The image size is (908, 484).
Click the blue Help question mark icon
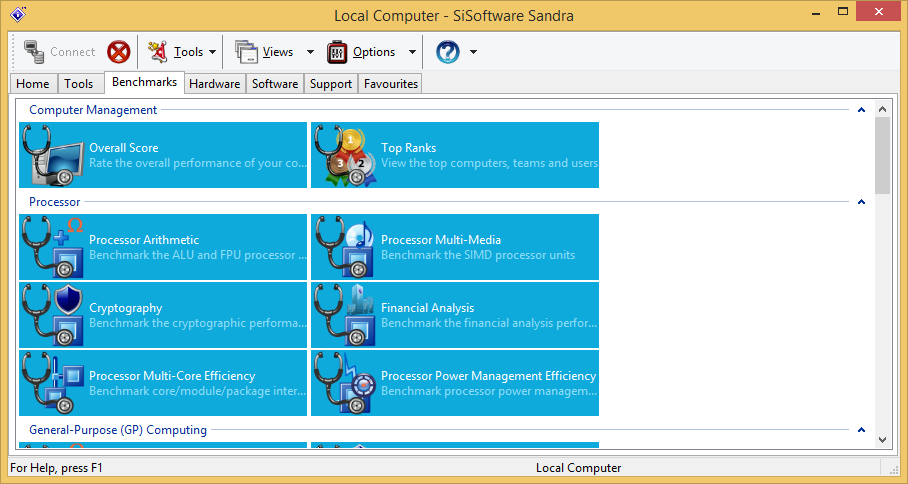point(448,52)
